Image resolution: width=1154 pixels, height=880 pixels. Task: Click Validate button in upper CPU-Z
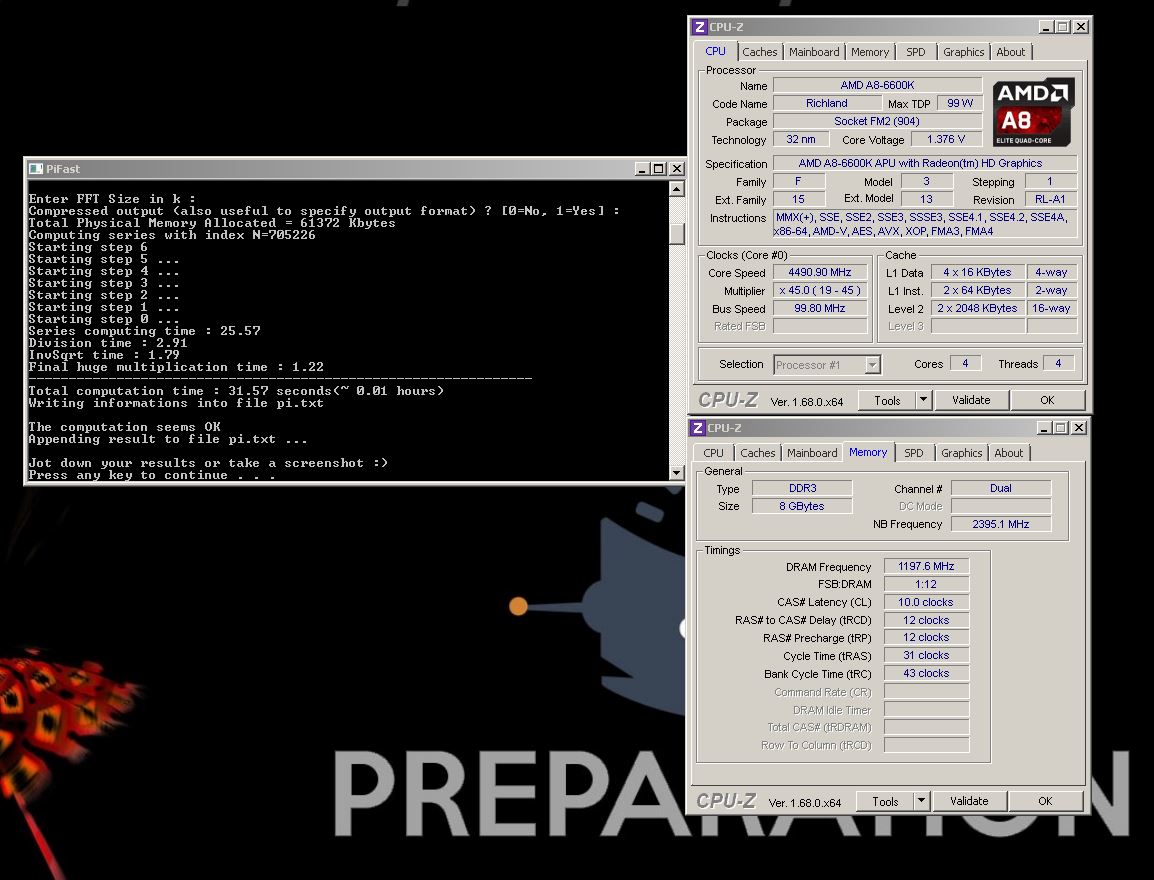(x=971, y=400)
